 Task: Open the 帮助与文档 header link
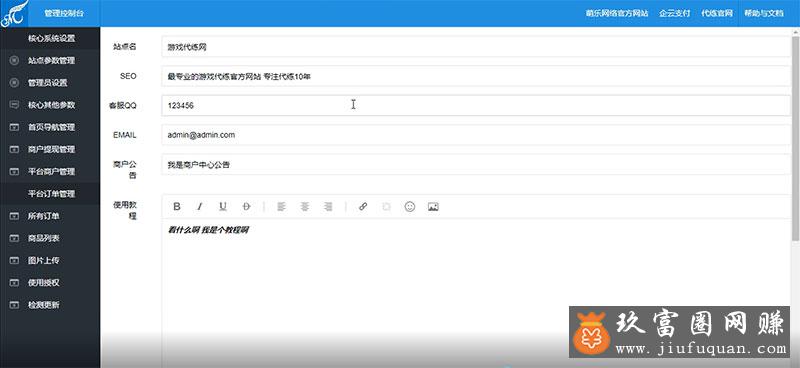pos(764,14)
